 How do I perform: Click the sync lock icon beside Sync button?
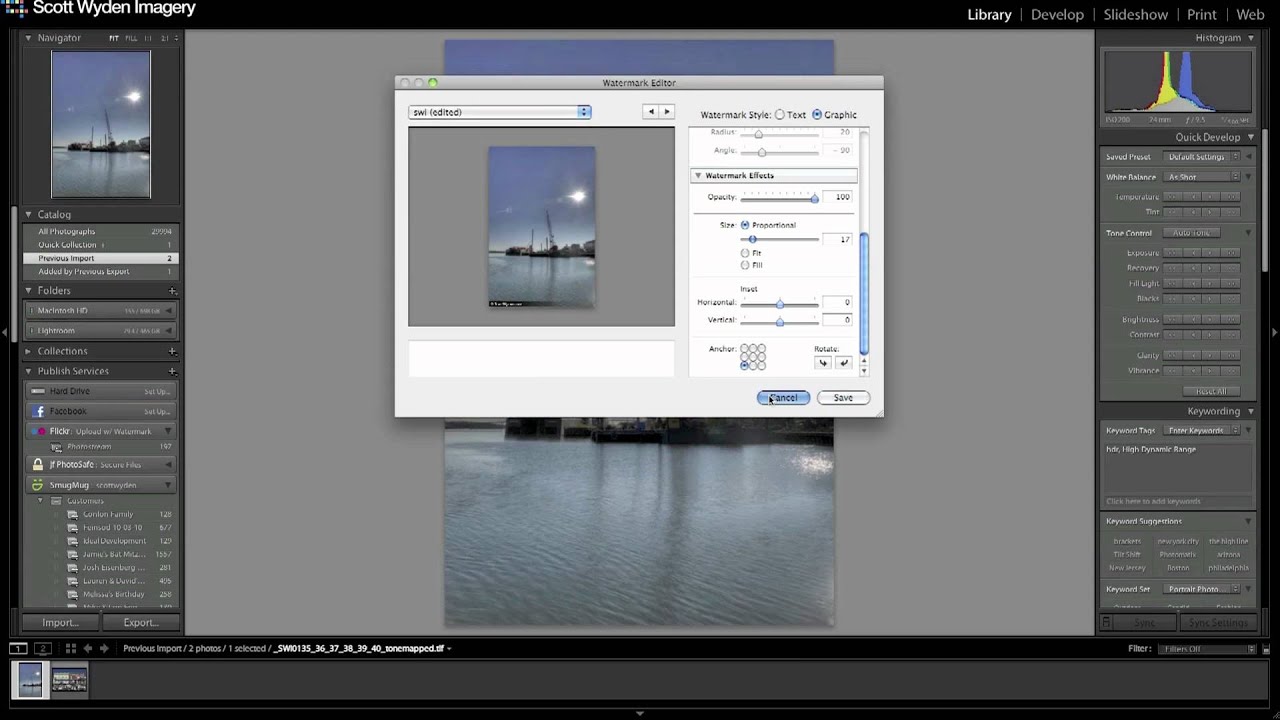tap(1106, 622)
